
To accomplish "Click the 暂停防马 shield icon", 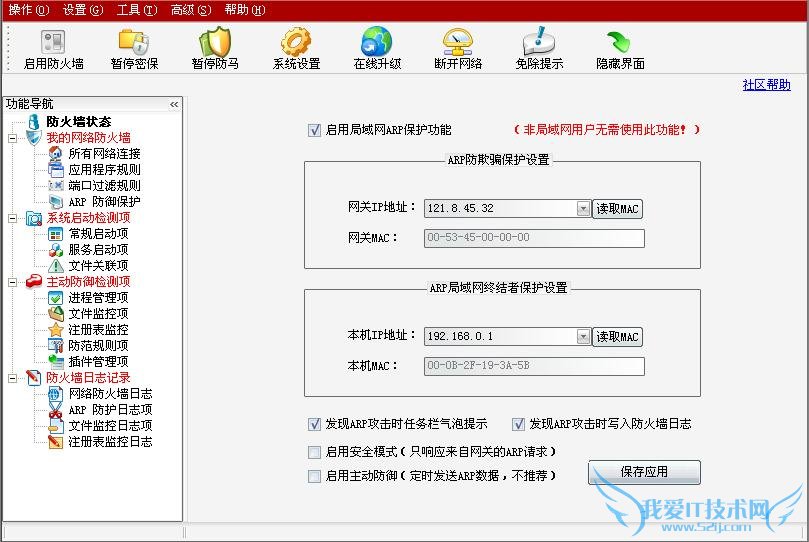I will coord(215,42).
